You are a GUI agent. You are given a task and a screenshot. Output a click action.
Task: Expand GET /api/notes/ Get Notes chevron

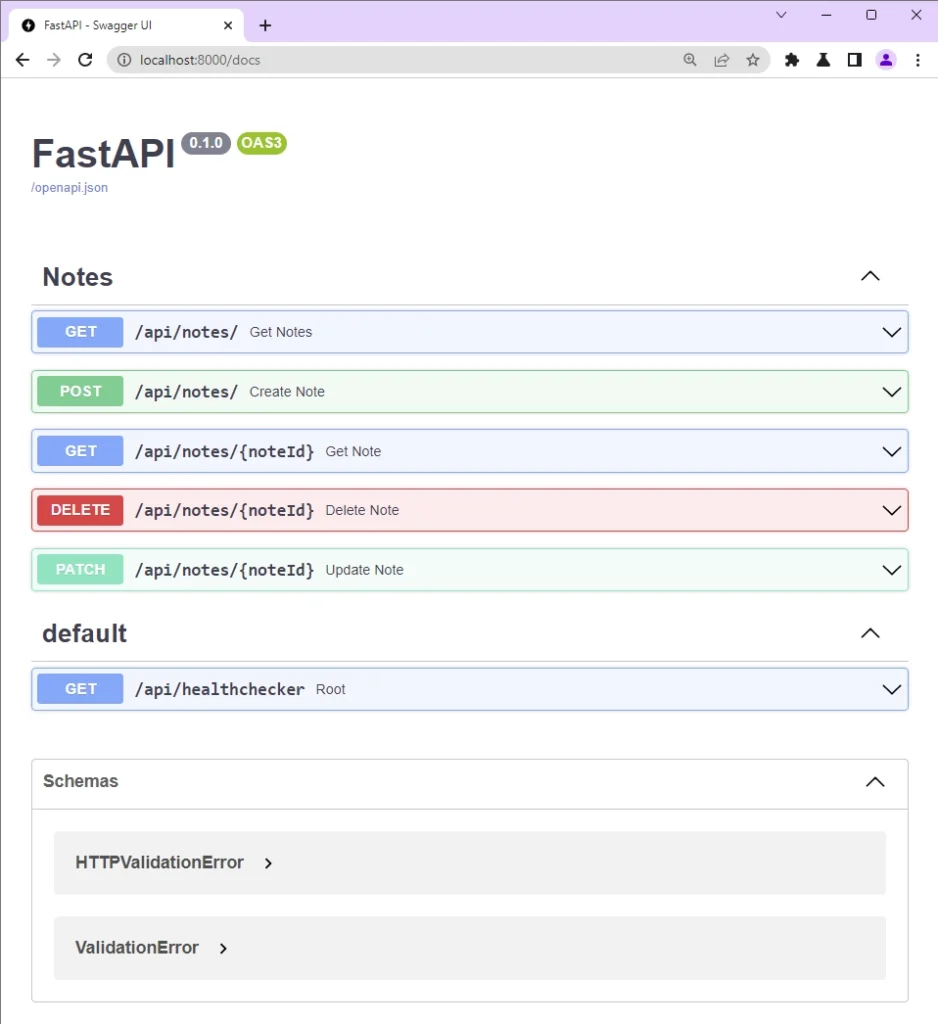tap(892, 332)
